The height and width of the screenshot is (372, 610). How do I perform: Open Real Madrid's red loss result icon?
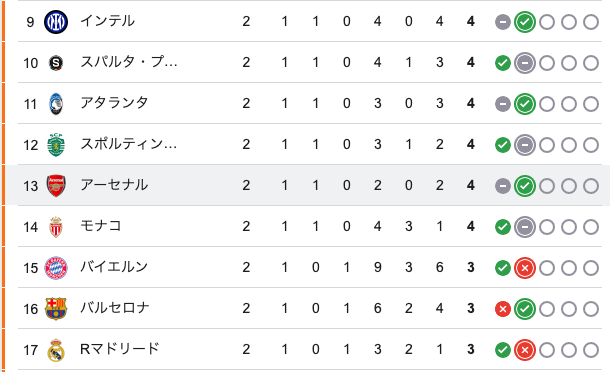525,350
